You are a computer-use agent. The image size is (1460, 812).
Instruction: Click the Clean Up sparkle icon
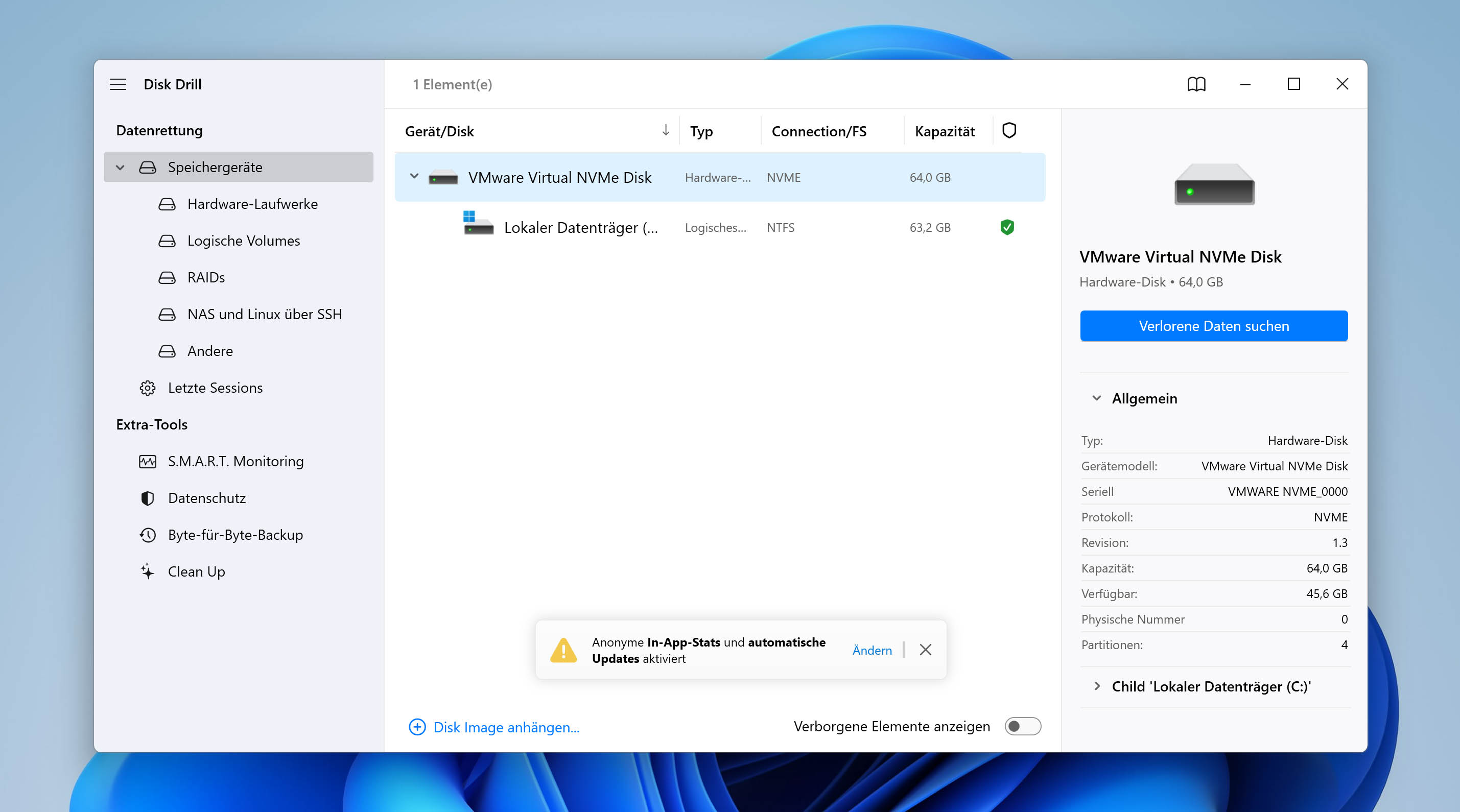click(x=147, y=571)
